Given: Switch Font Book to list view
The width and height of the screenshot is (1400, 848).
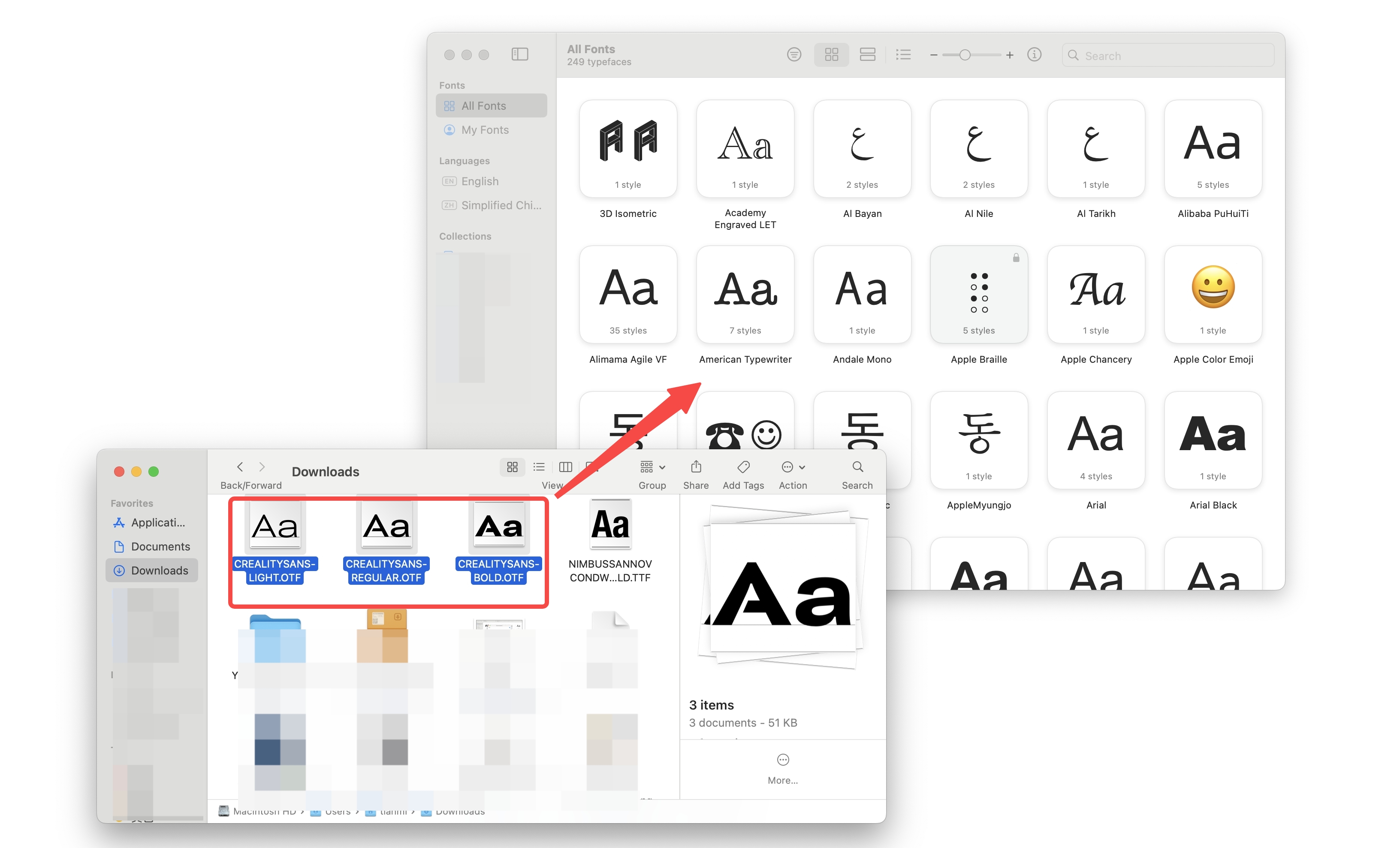Looking at the screenshot, I should 903,54.
